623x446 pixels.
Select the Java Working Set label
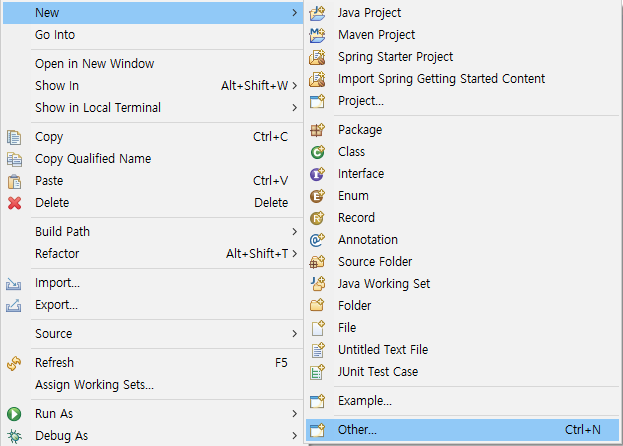(384, 284)
